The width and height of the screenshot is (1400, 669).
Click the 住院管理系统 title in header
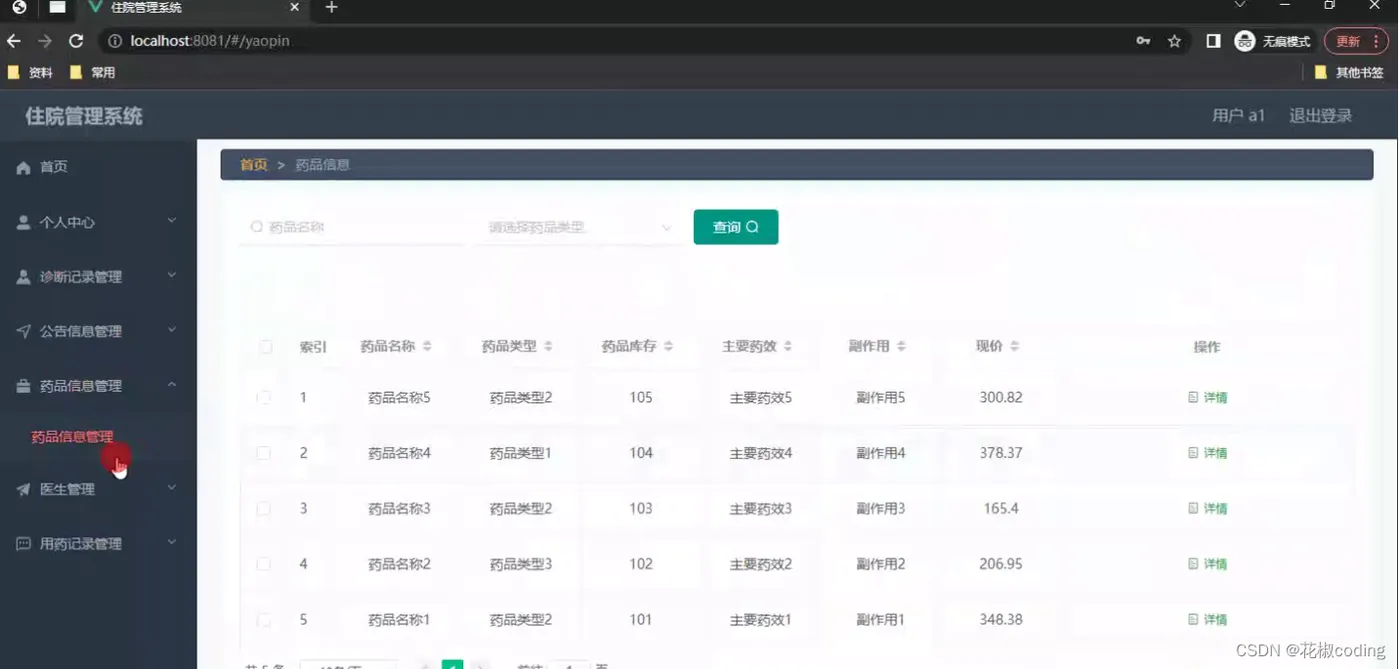(x=84, y=116)
